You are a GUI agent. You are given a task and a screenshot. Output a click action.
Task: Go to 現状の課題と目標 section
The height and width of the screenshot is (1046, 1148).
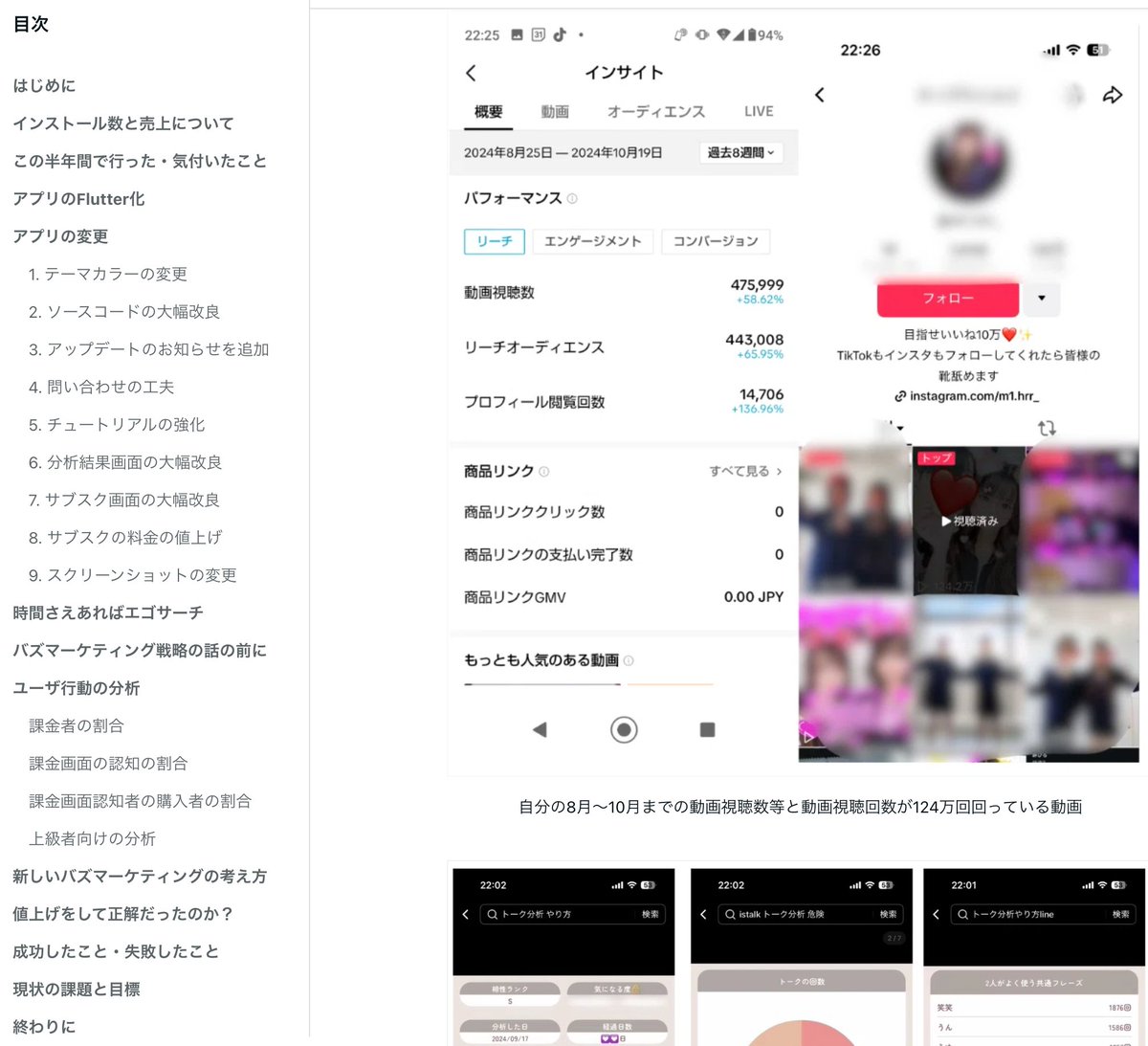pyautogui.click(x=77, y=990)
